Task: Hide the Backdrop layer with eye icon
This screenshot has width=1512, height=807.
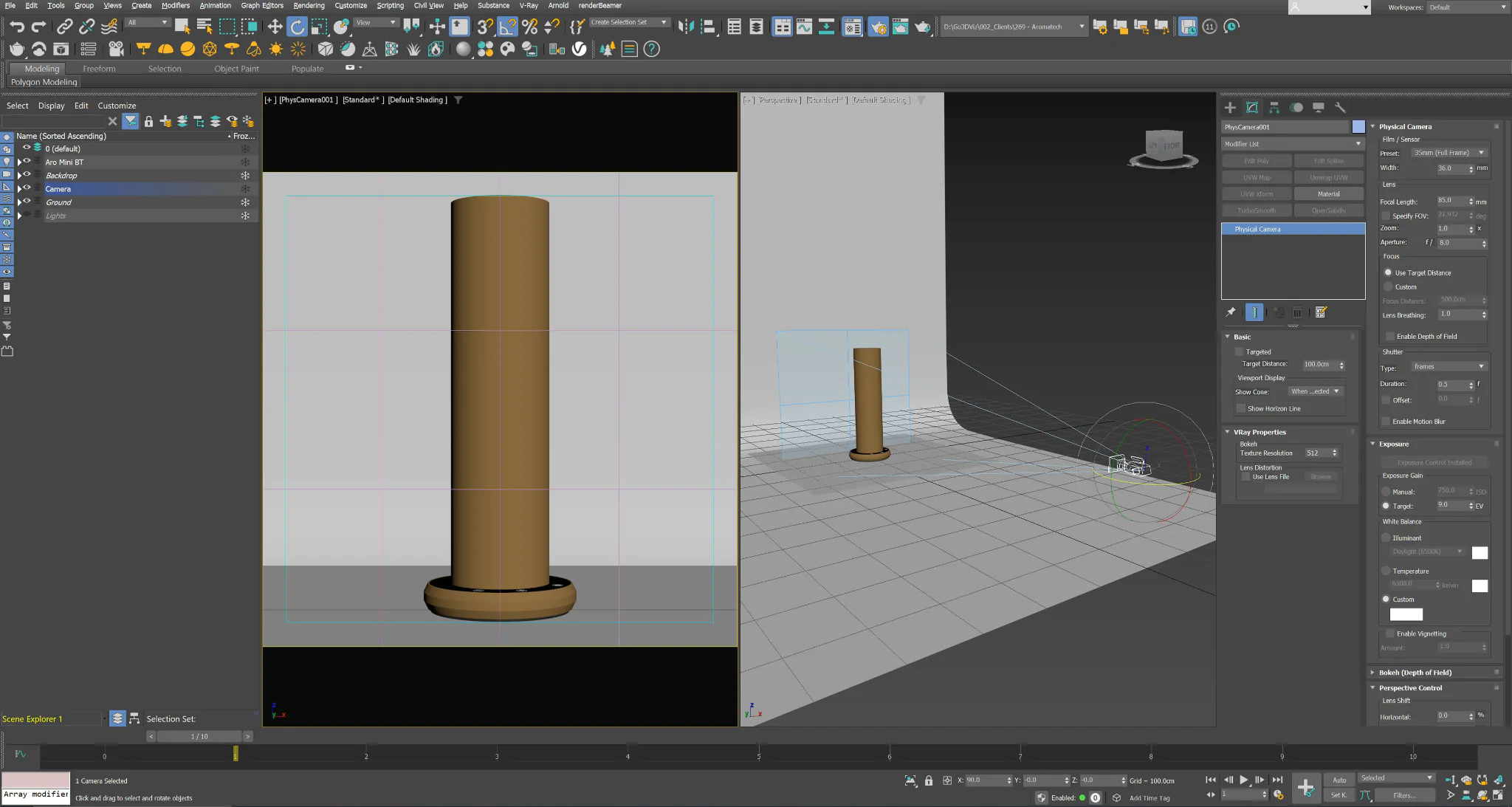Action: point(27,175)
